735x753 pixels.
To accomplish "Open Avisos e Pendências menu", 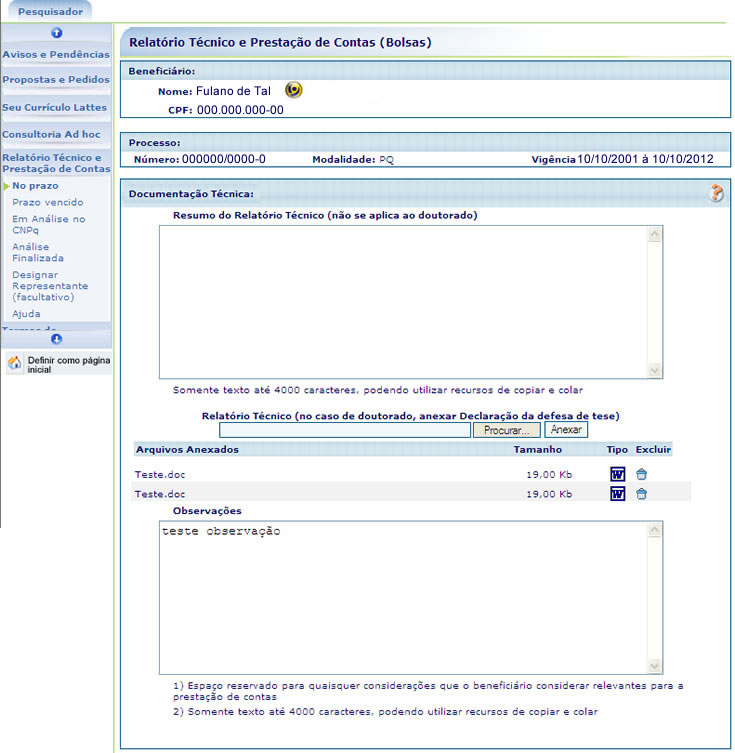I will 56,54.
